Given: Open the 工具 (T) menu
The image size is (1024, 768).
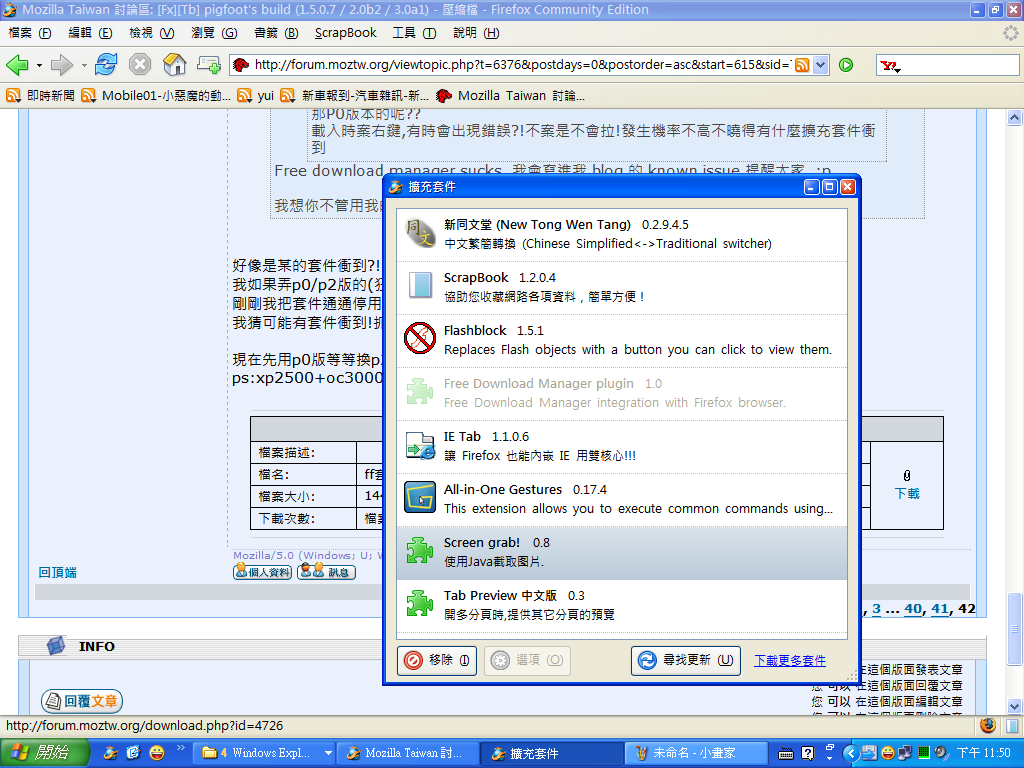Looking at the screenshot, I should tap(414, 33).
